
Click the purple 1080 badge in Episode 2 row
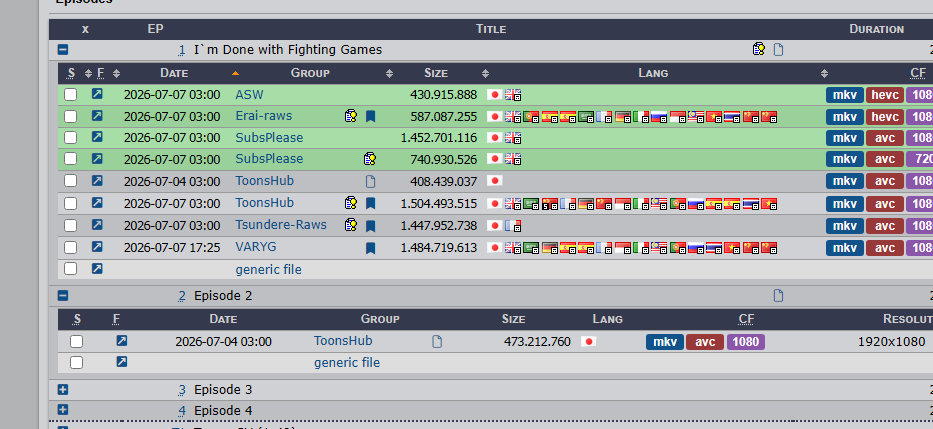point(746,342)
